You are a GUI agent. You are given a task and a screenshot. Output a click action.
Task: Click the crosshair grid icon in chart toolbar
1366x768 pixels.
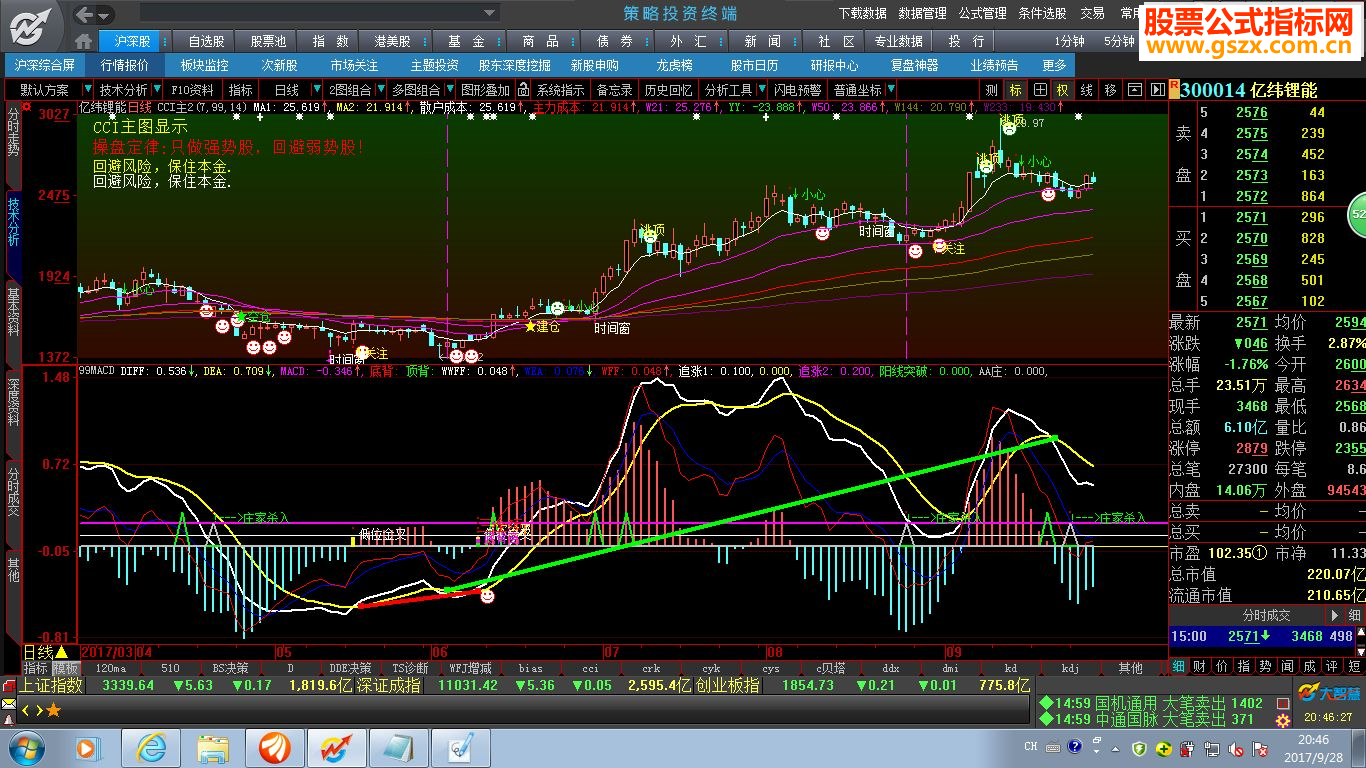(x=1040, y=90)
